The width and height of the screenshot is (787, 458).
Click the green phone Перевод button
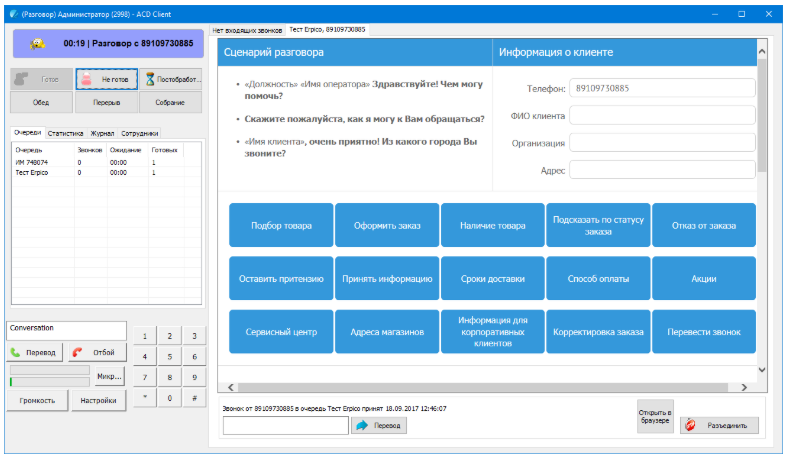pyautogui.click(x=35, y=352)
